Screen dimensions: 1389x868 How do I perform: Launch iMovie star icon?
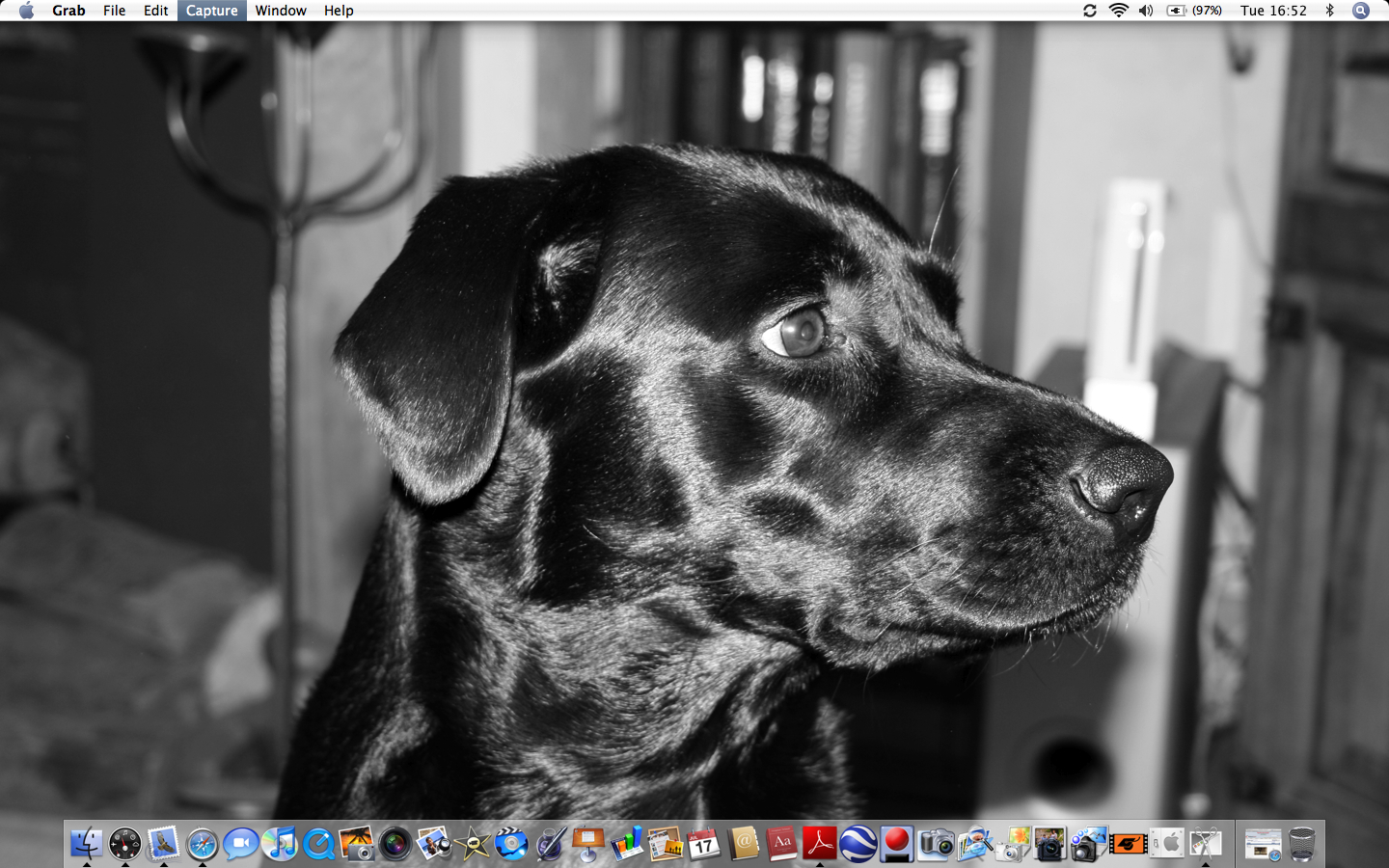pyautogui.click(x=473, y=844)
